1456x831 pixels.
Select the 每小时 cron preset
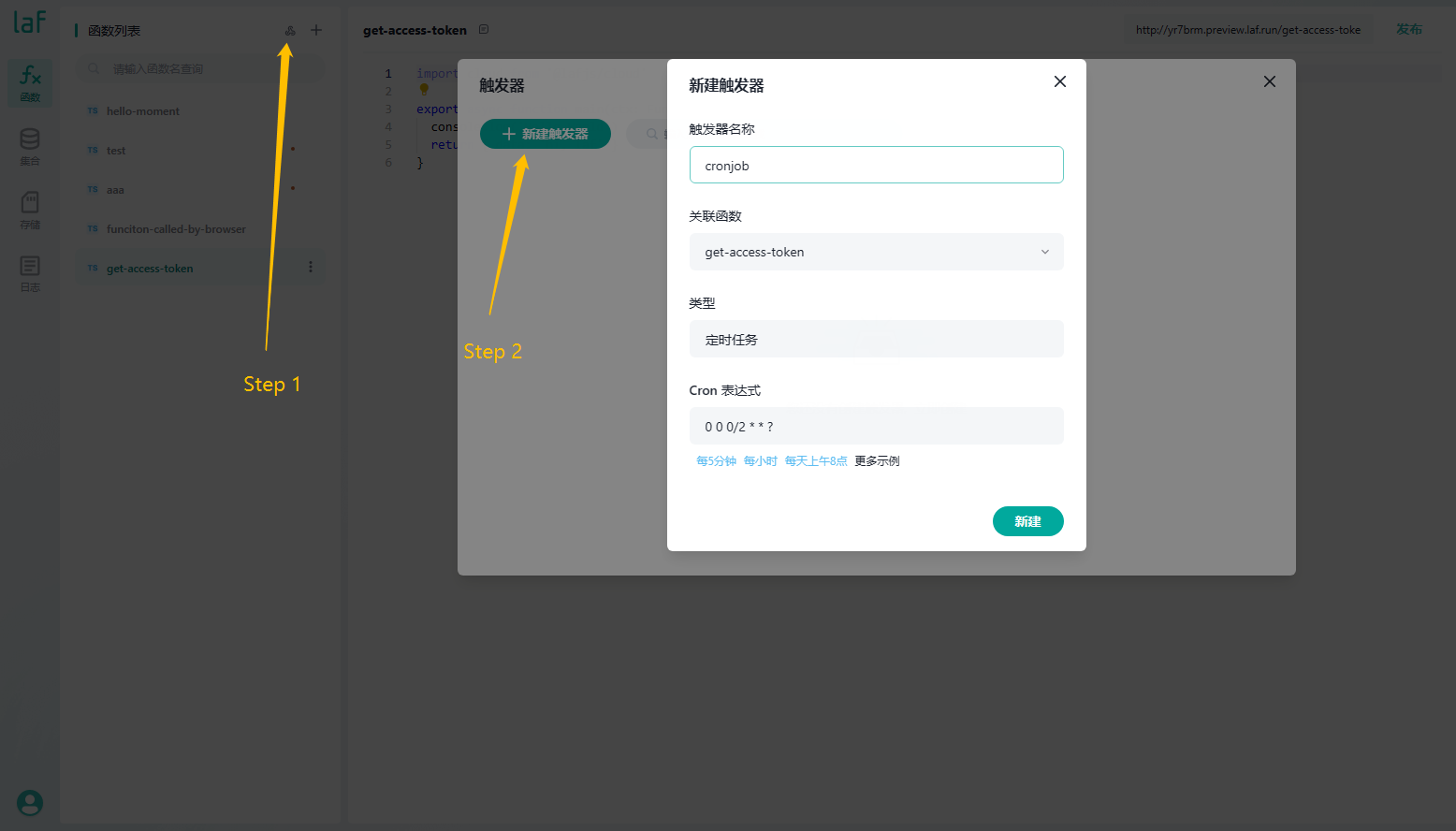coord(760,461)
